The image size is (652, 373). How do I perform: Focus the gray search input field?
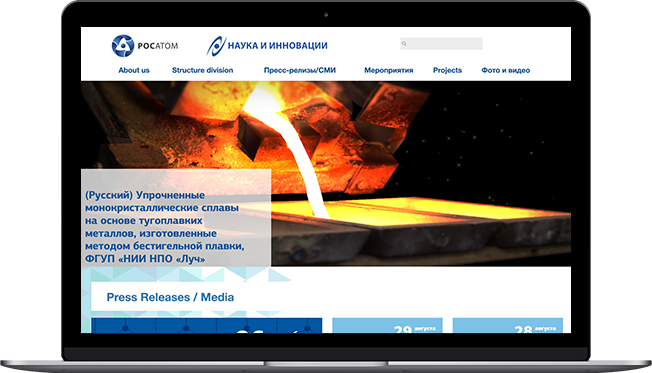441,44
